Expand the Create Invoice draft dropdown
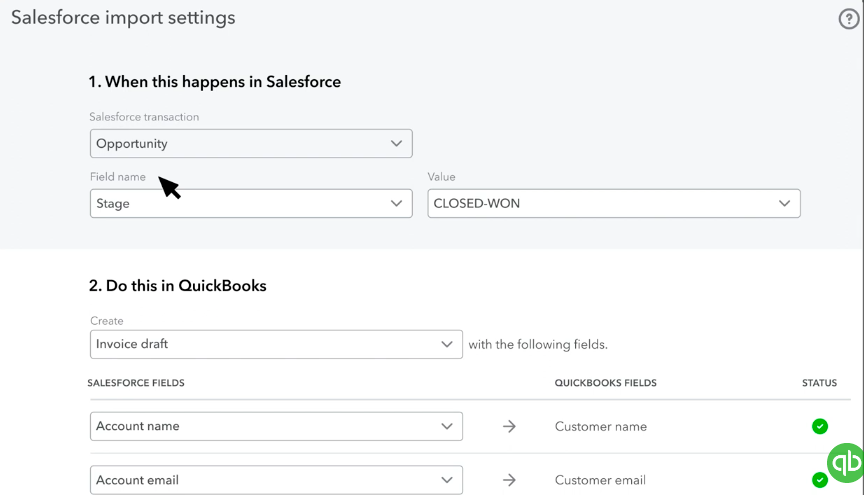The height and width of the screenshot is (502, 864). (x=276, y=345)
